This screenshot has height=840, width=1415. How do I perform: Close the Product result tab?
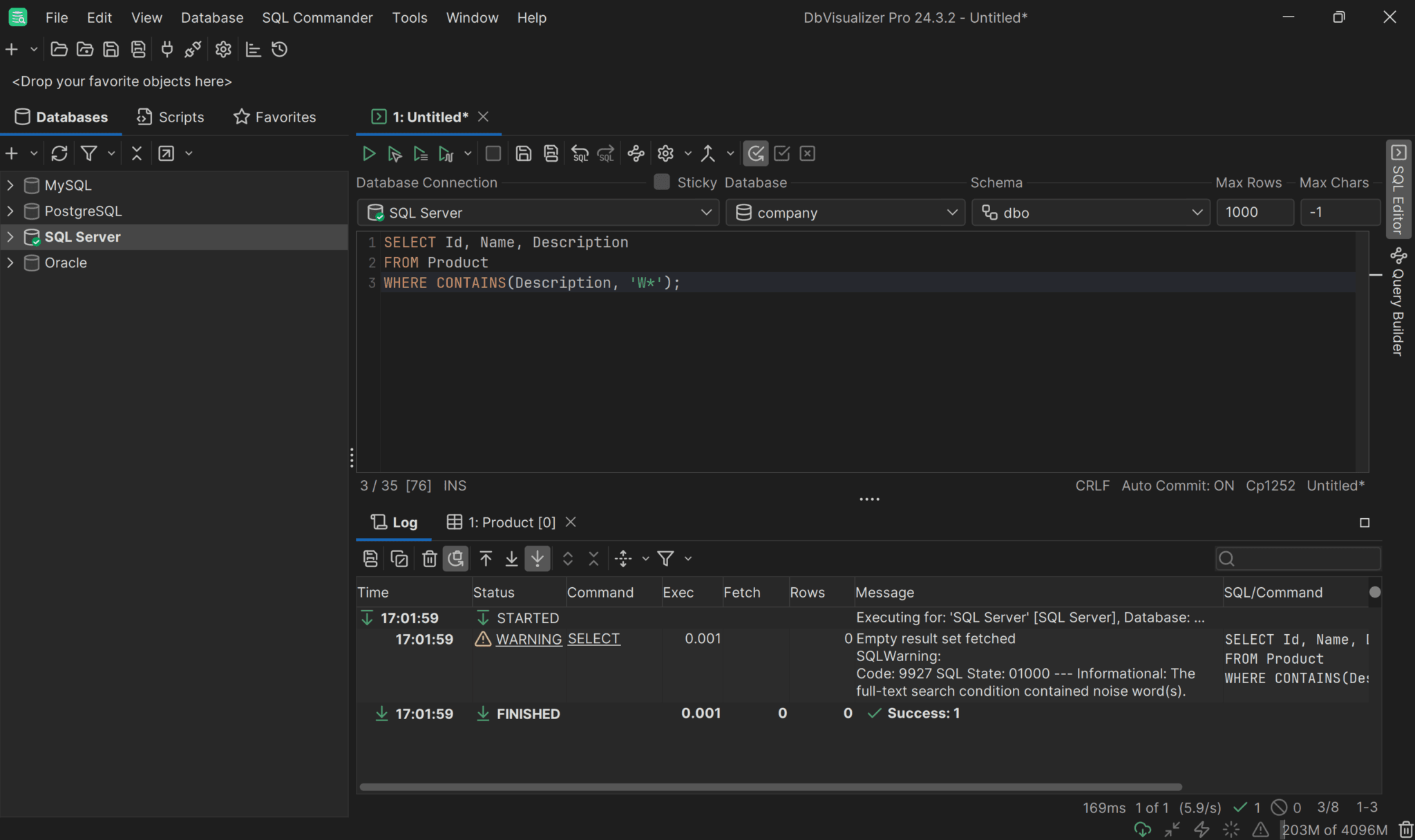(571, 522)
